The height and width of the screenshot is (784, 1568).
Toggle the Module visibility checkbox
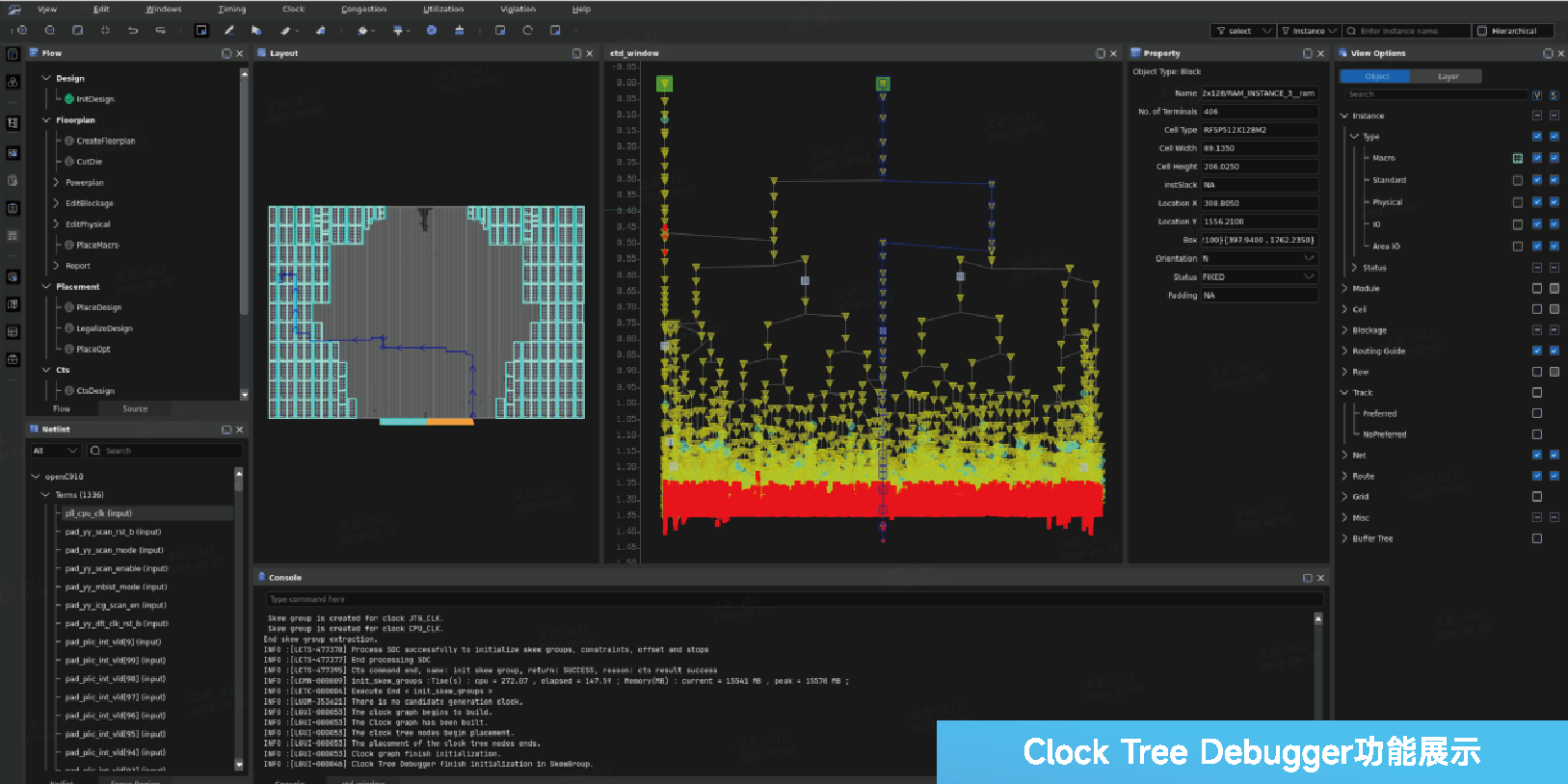coord(1537,288)
